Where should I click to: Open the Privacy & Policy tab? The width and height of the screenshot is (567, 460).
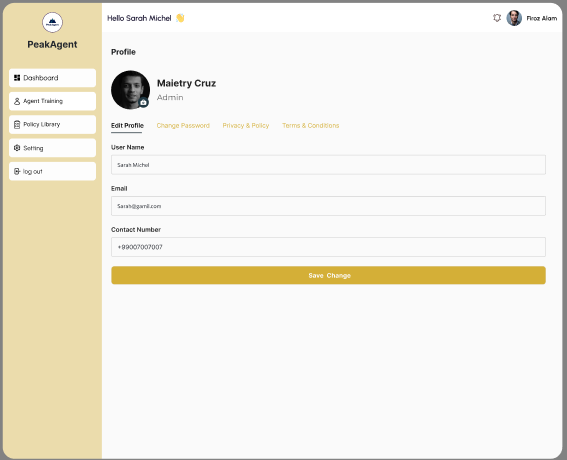(x=246, y=125)
